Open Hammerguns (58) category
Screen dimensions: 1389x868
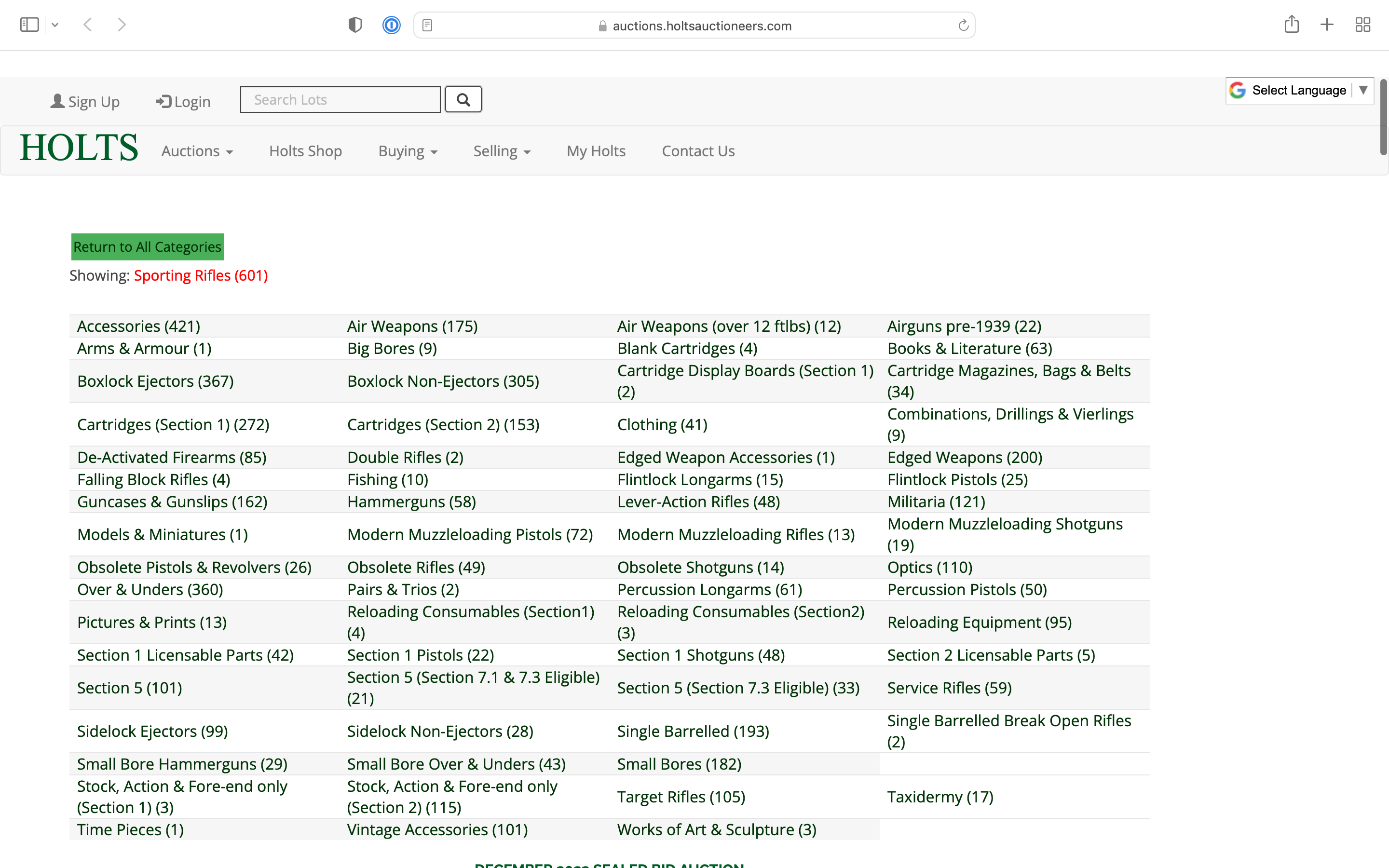pyautogui.click(x=411, y=502)
